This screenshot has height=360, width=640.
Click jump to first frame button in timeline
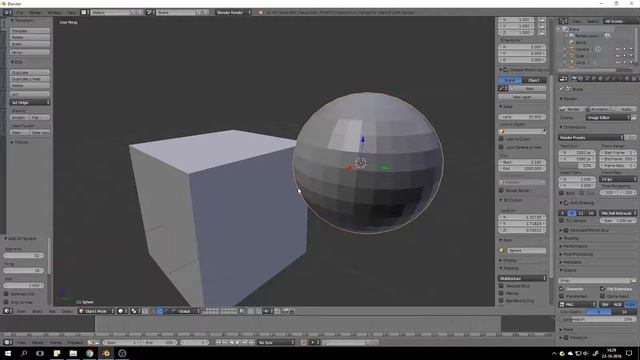[x=218, y=342]
